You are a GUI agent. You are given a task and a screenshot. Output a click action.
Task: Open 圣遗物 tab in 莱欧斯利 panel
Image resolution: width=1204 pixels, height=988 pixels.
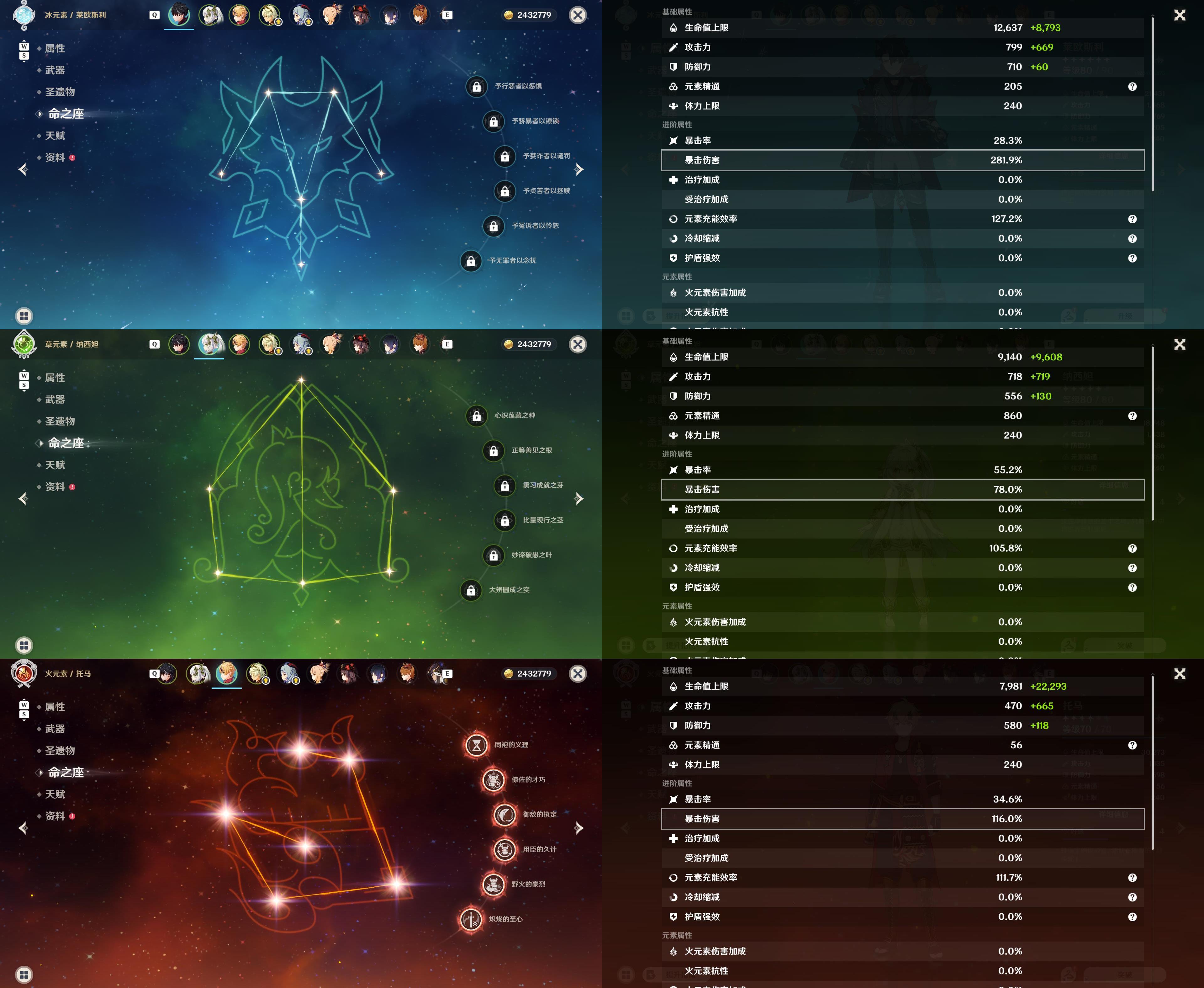click(60, 92)
